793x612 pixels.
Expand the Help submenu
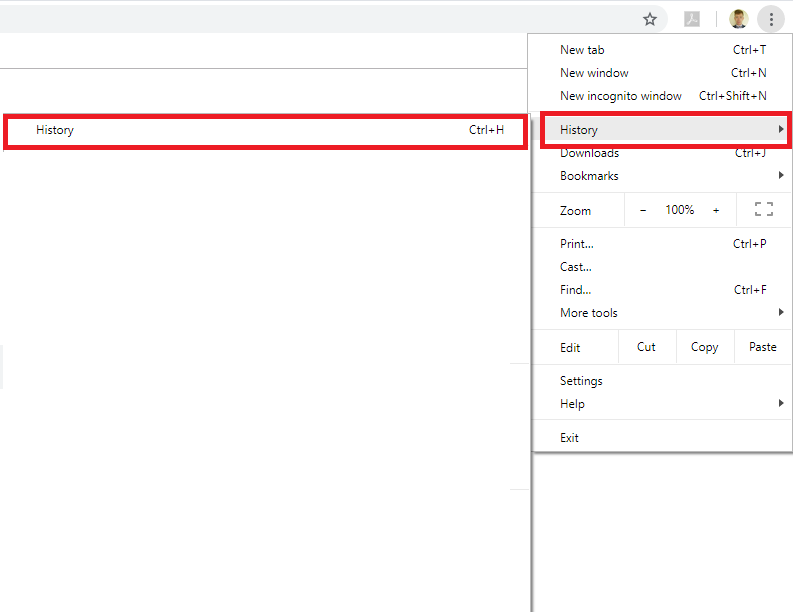pyautogui.click(x=662, y=404)
